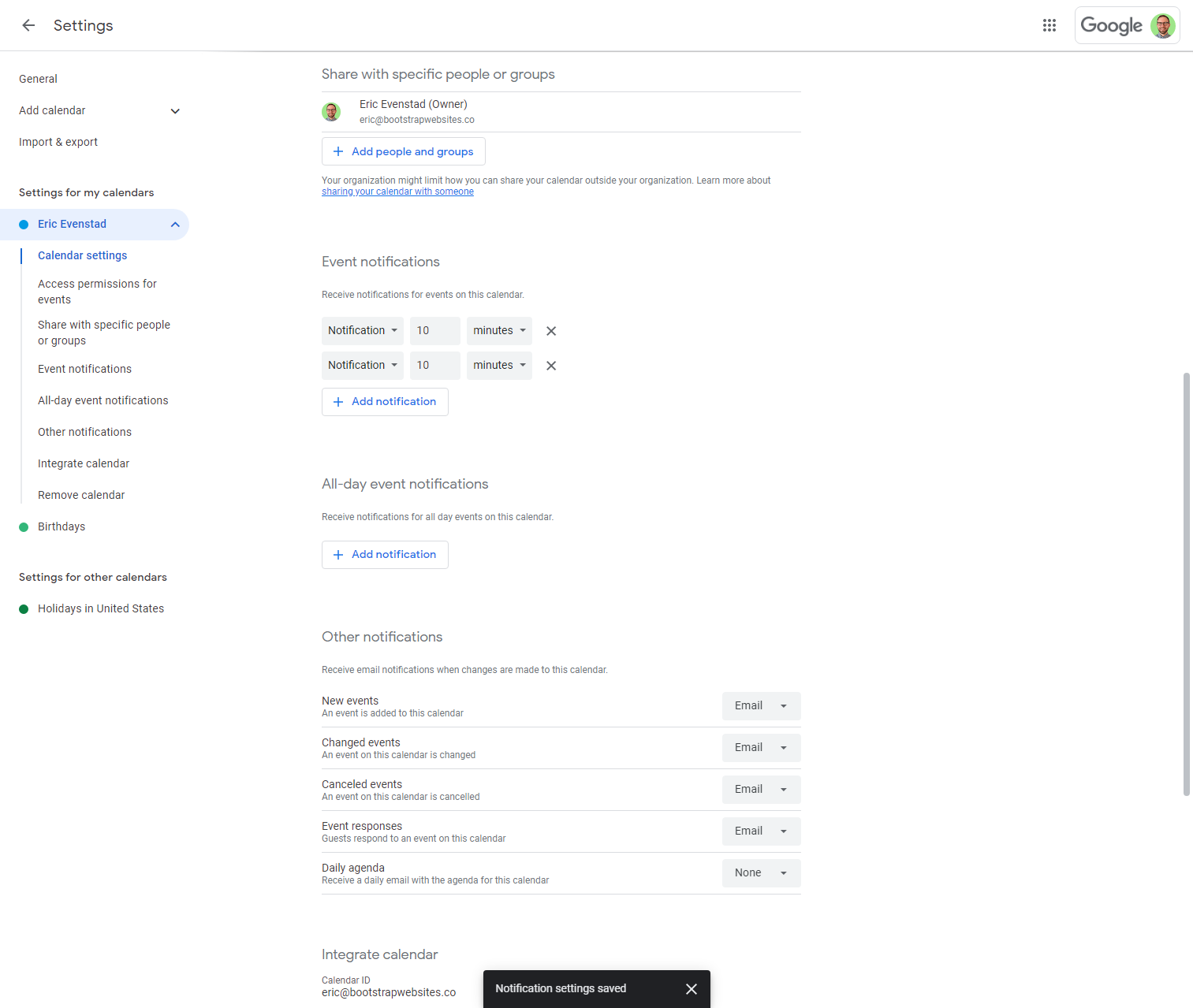The width and height of the screenshot is (1193, 1008).
Task: Dismiss the Notification settings saved toast
Action: (x=692, y=989)
